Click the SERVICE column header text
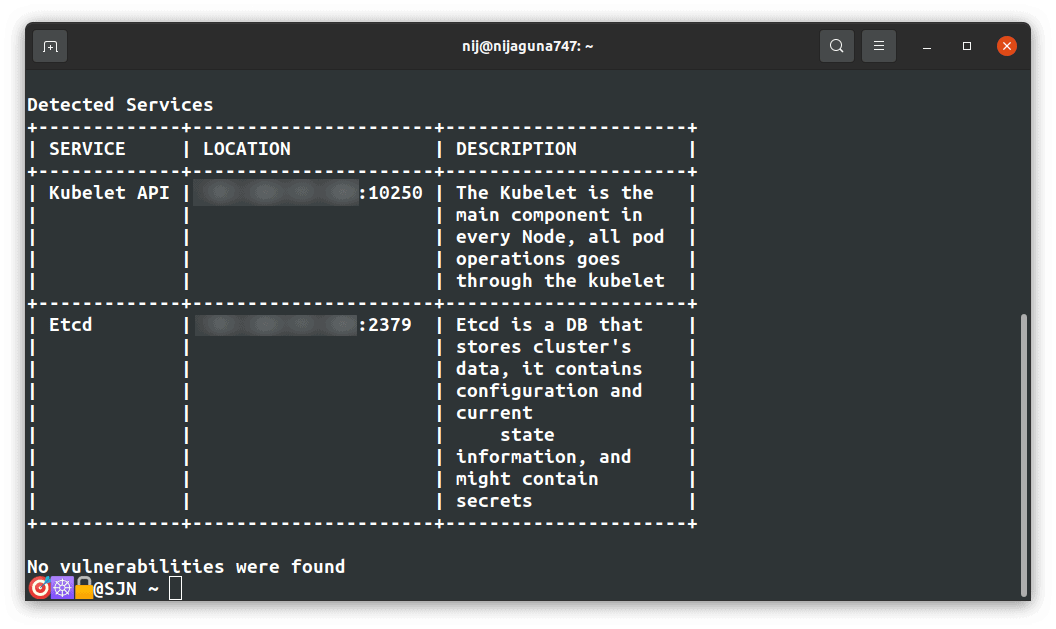The width and height of the screenshot is (1056, 629). click(x=87, y=149)
